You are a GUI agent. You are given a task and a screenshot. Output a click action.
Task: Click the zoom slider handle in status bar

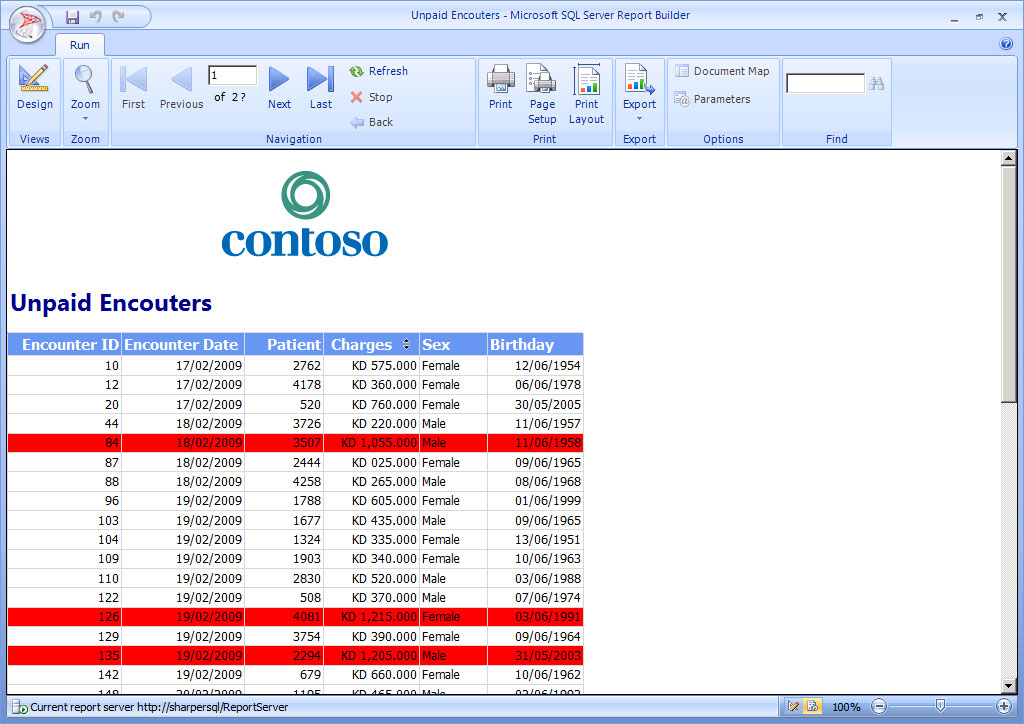[x=940, y=706]
